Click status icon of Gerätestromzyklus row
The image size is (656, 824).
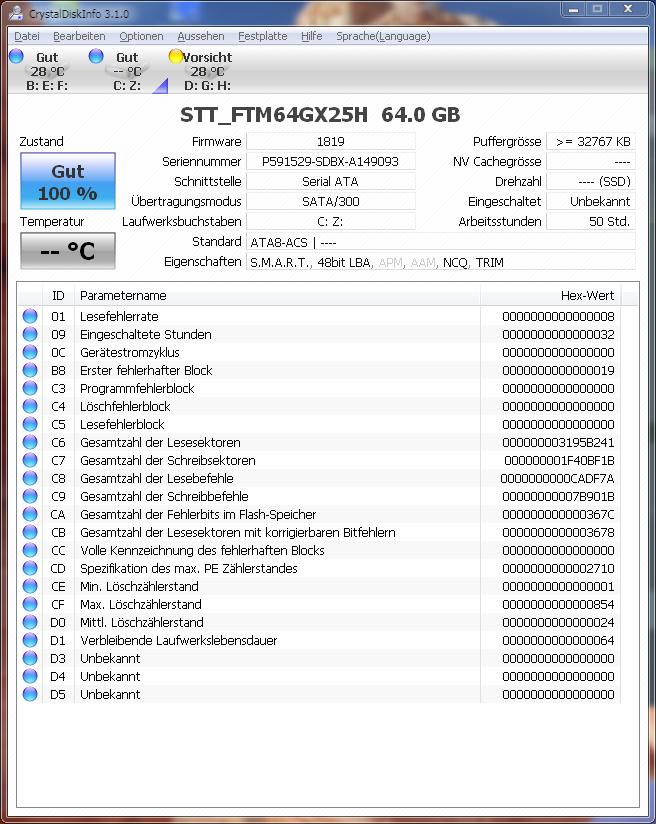(30, 352)
